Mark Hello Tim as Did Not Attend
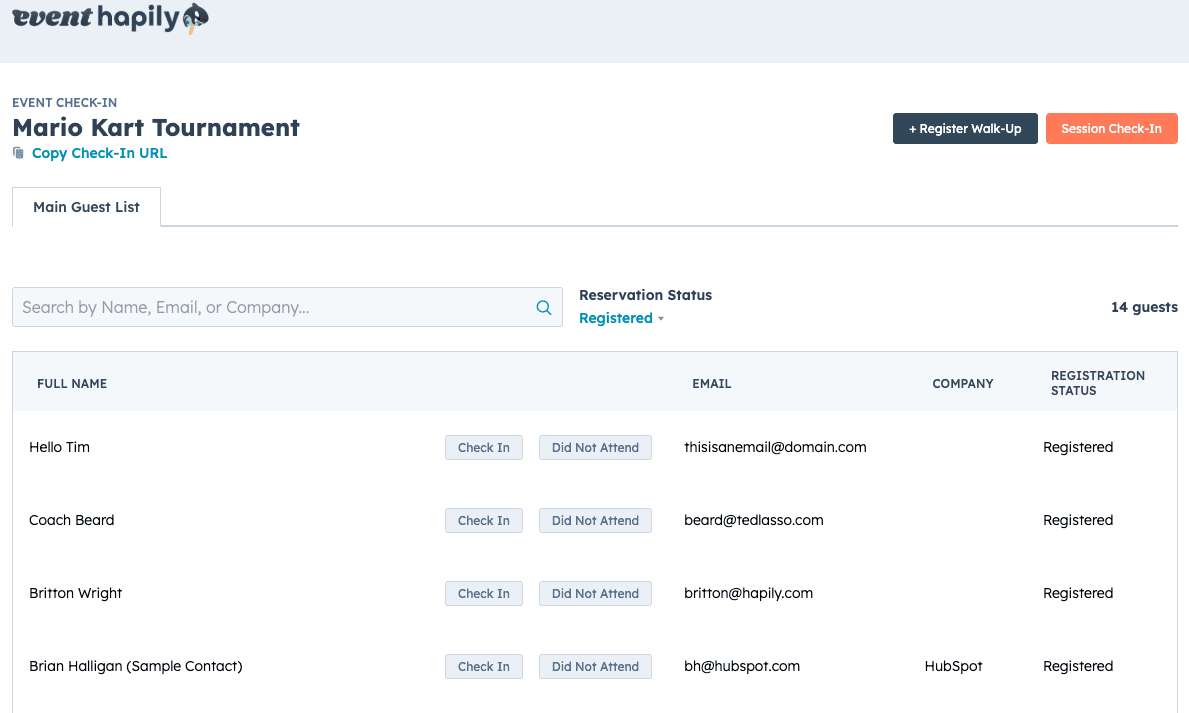 tap(595, 448)
